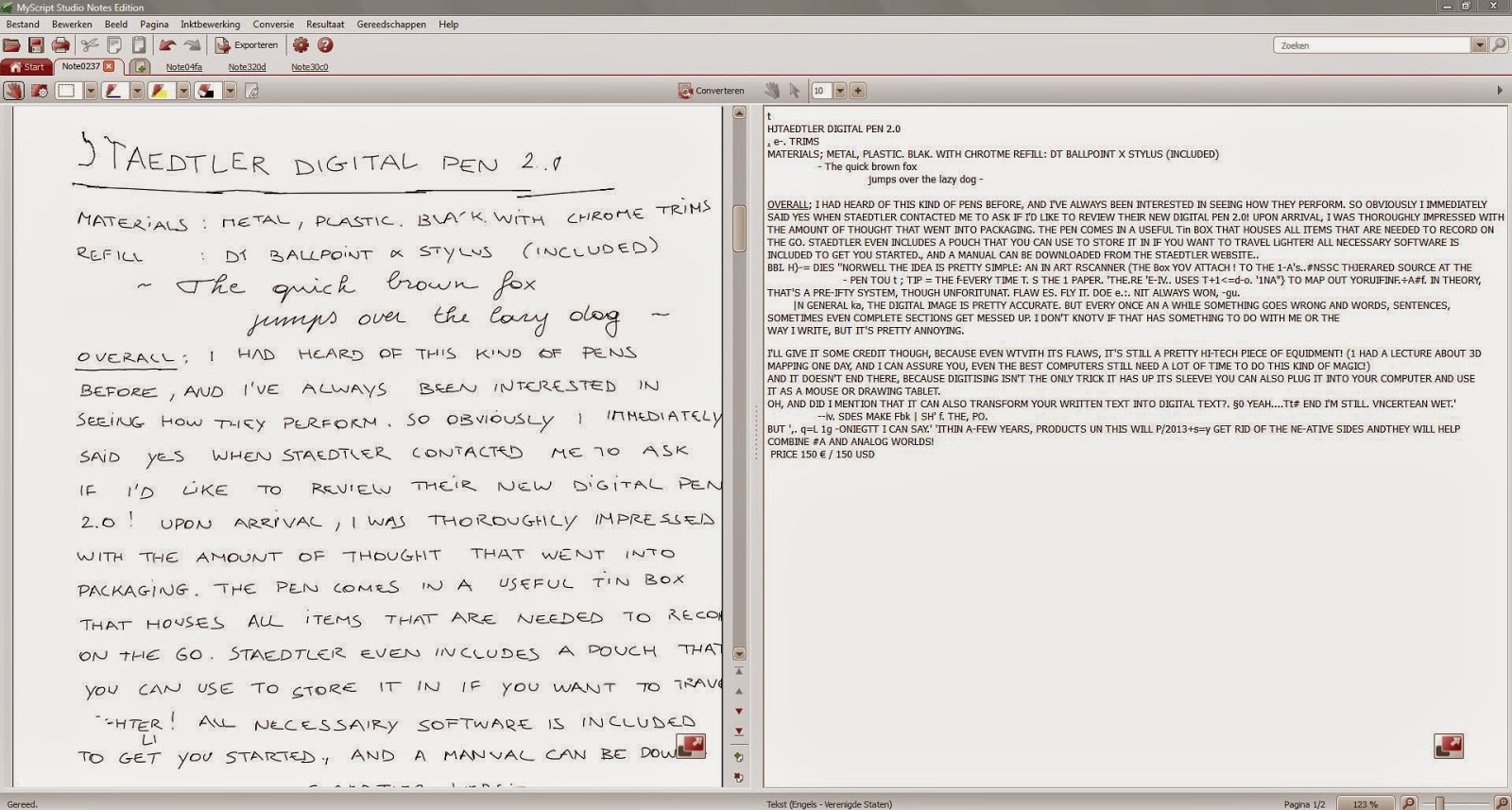
Task: Click the ink settings gear tool
Action: 40,91
